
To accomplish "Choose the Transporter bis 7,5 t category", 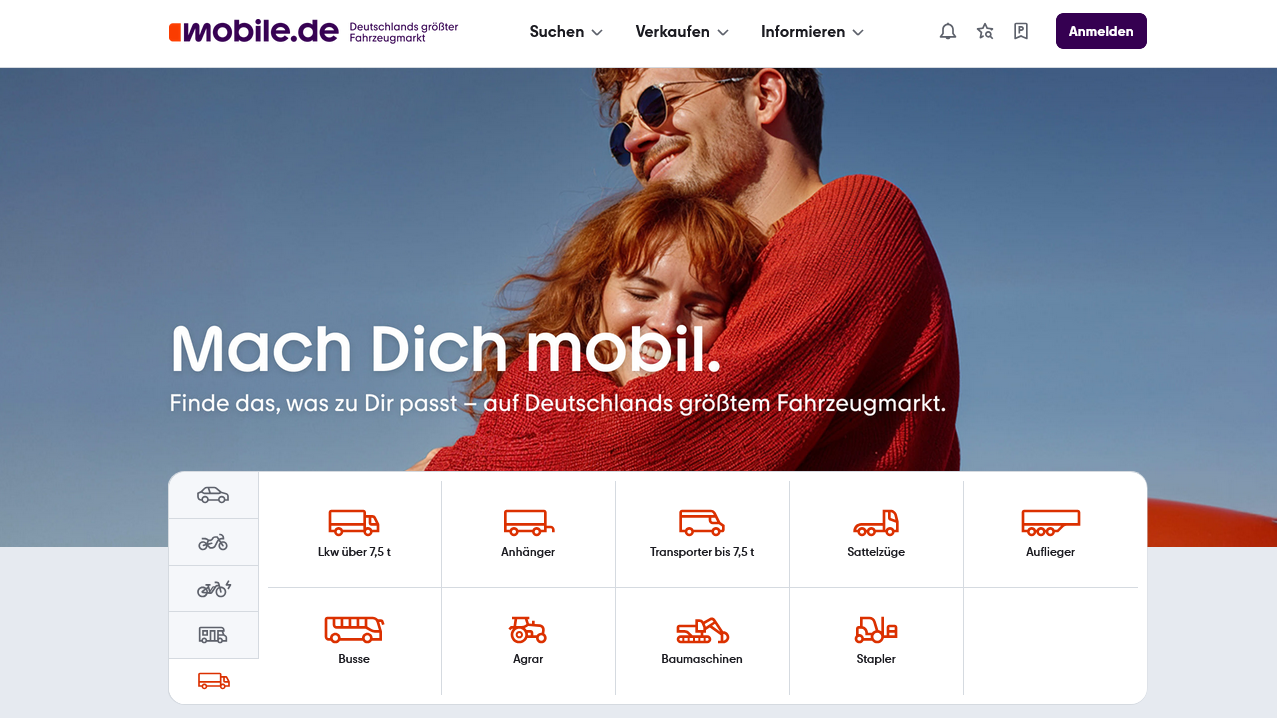I will point(702,534).
